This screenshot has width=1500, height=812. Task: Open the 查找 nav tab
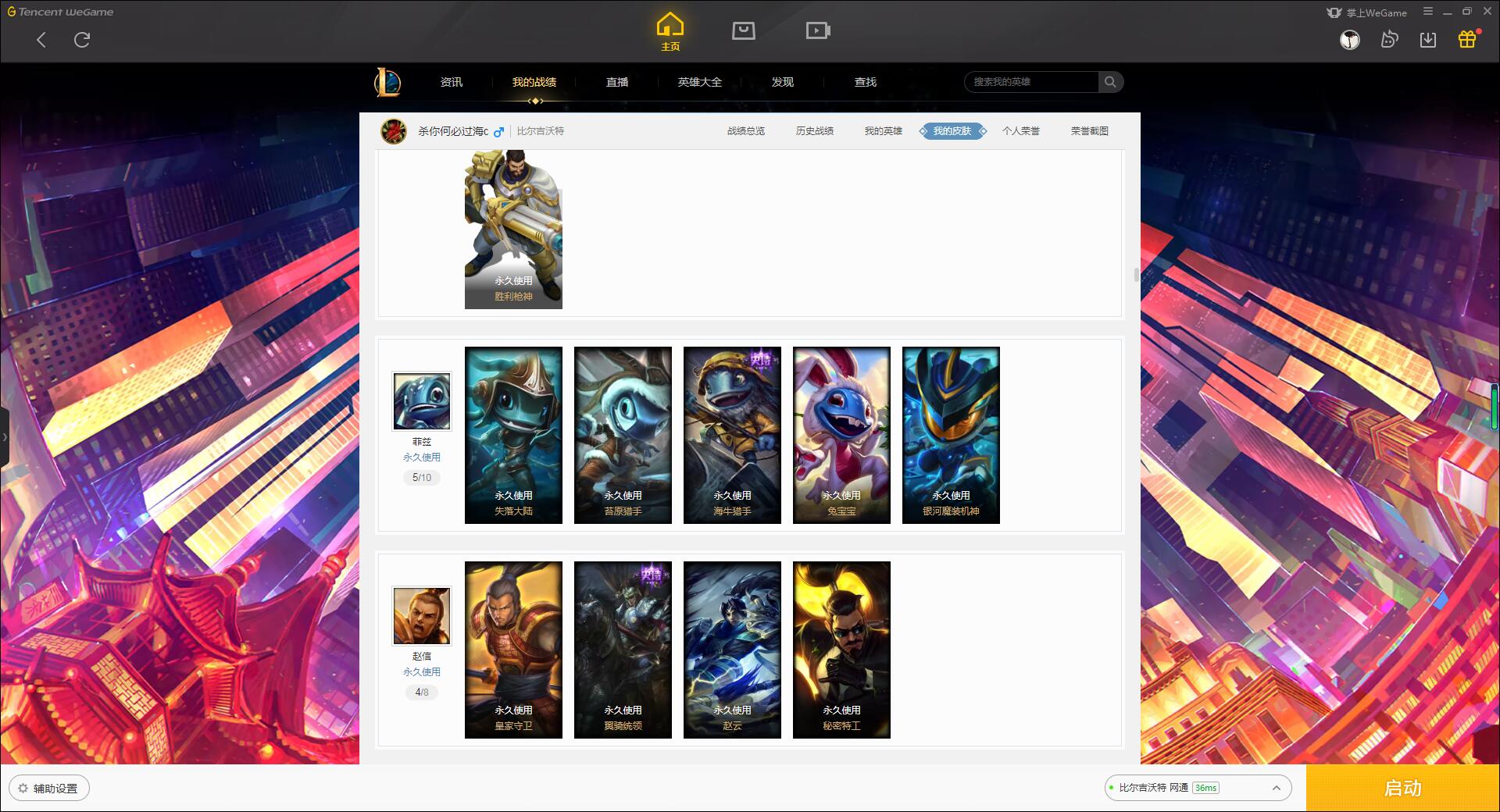point(866,82)
